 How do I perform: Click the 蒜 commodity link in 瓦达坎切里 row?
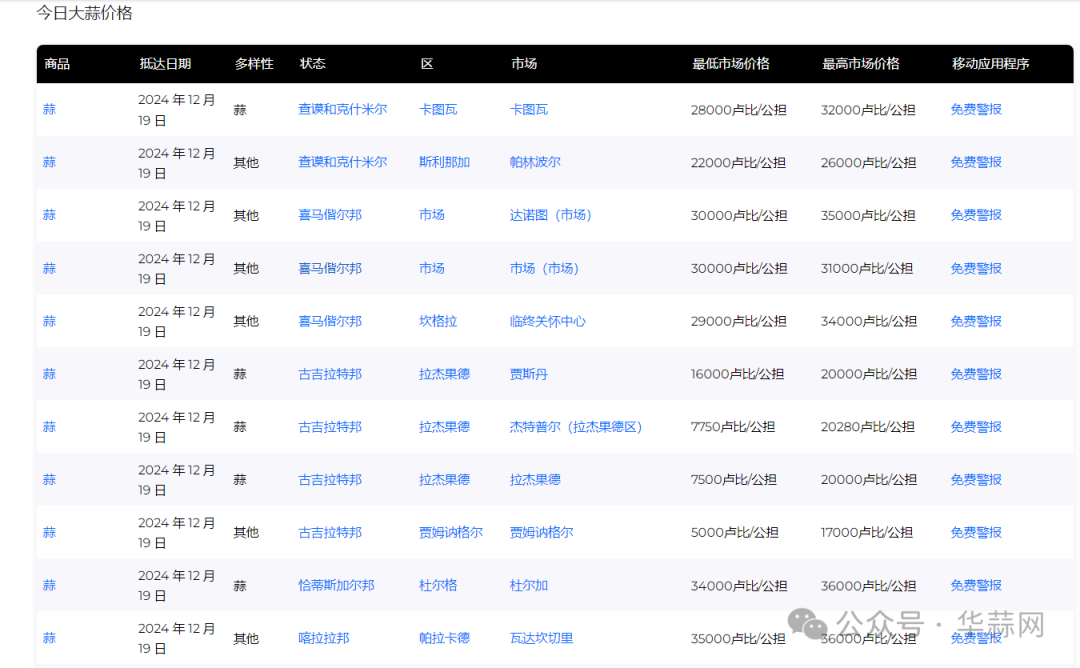pyautogui.click(x=49, y=638)
